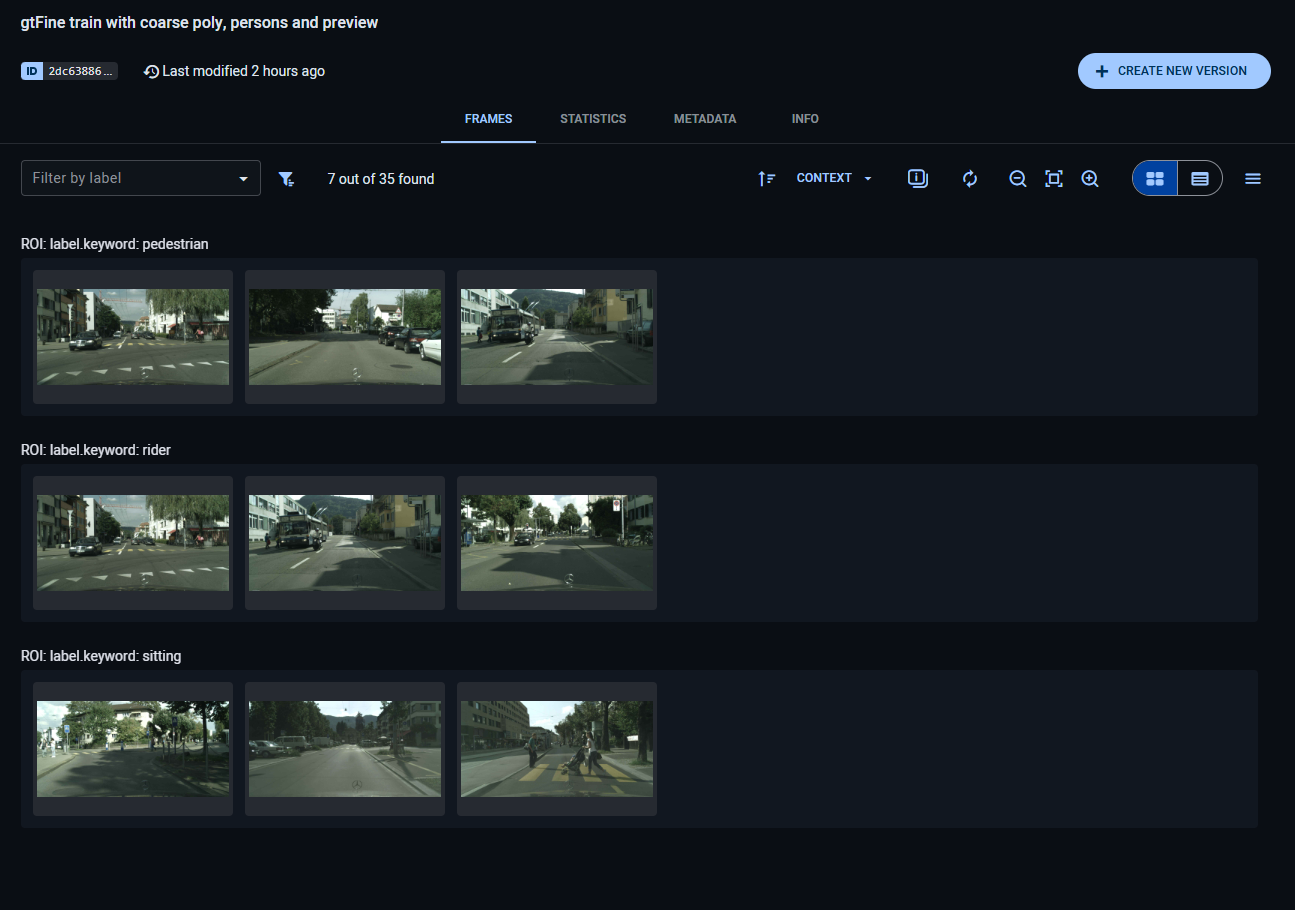Open the METADATA tab
Screen dimensions: 1295x910
point(705,119)
